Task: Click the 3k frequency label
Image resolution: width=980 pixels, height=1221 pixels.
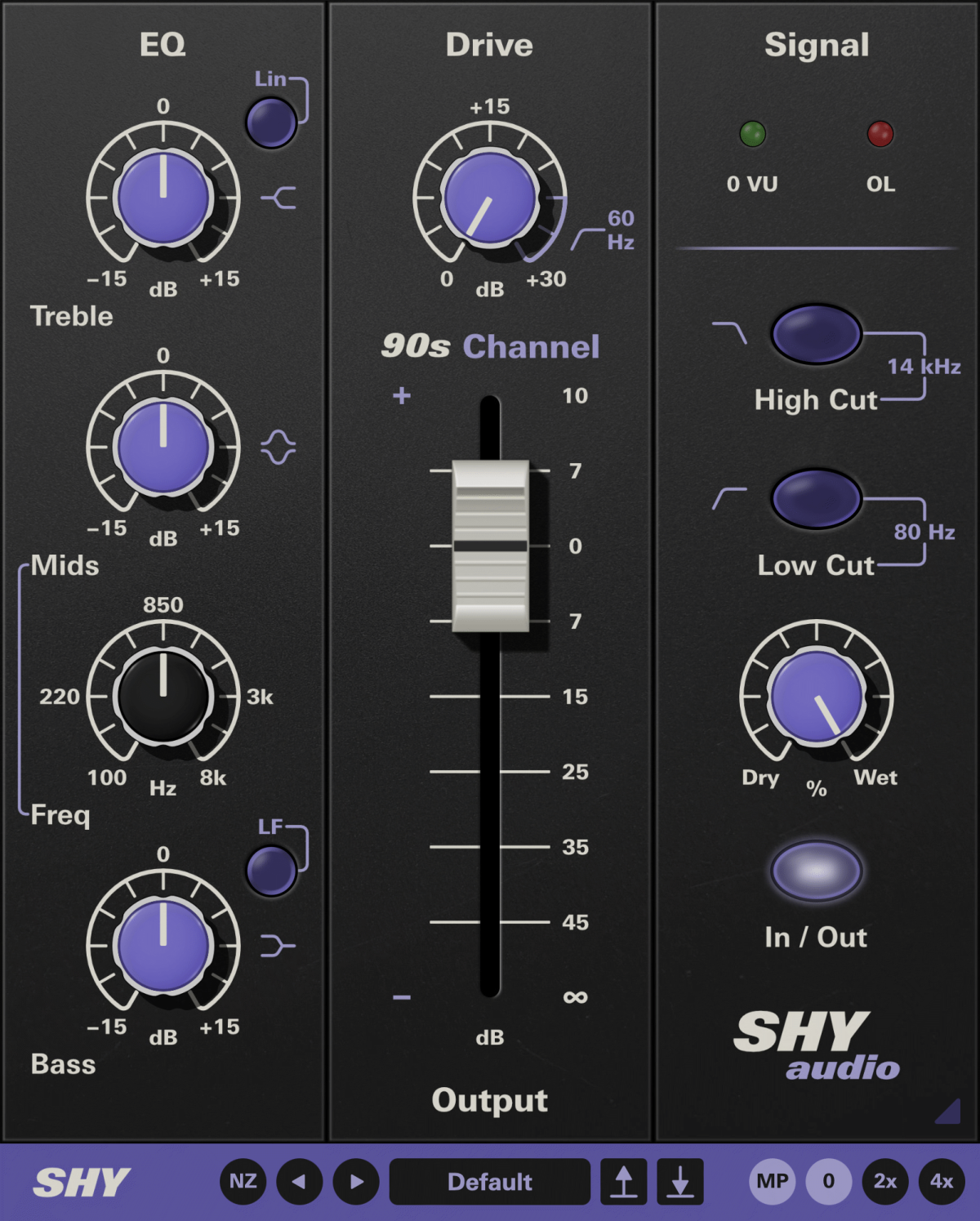Action: (x=260, y=697)
